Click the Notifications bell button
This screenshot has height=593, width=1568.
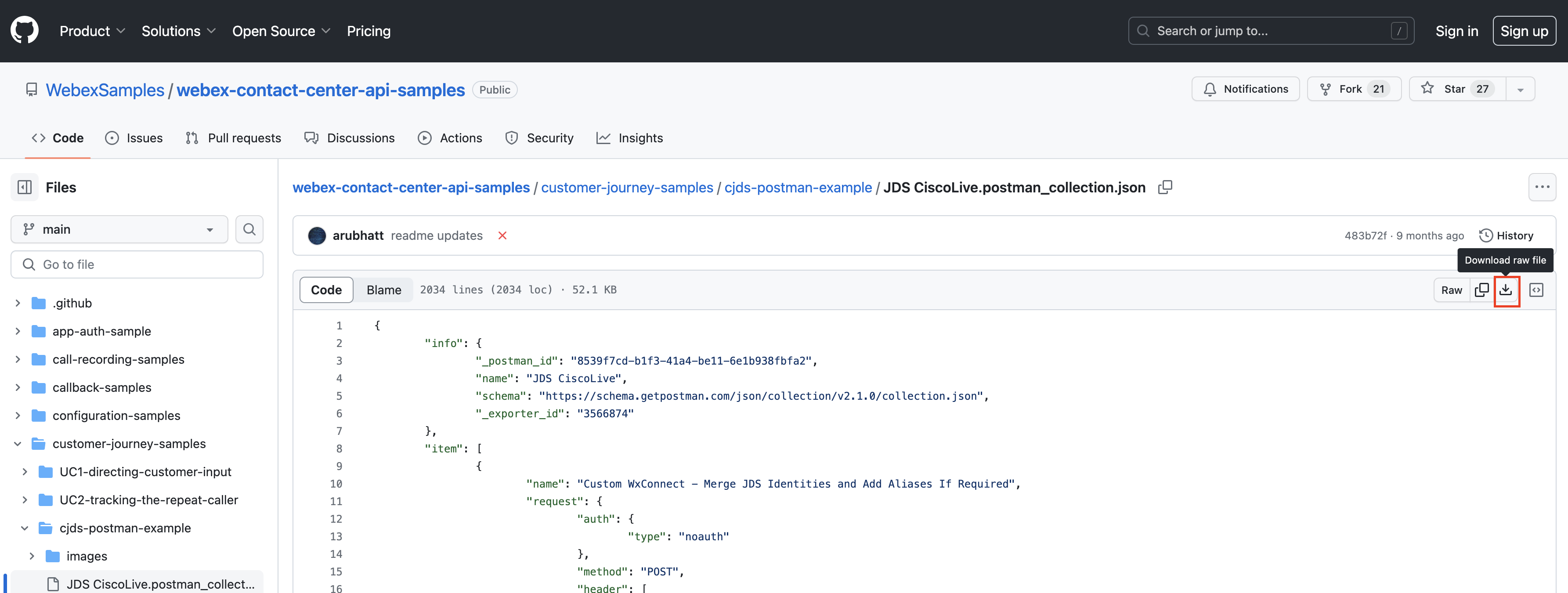click(1245, 89)
